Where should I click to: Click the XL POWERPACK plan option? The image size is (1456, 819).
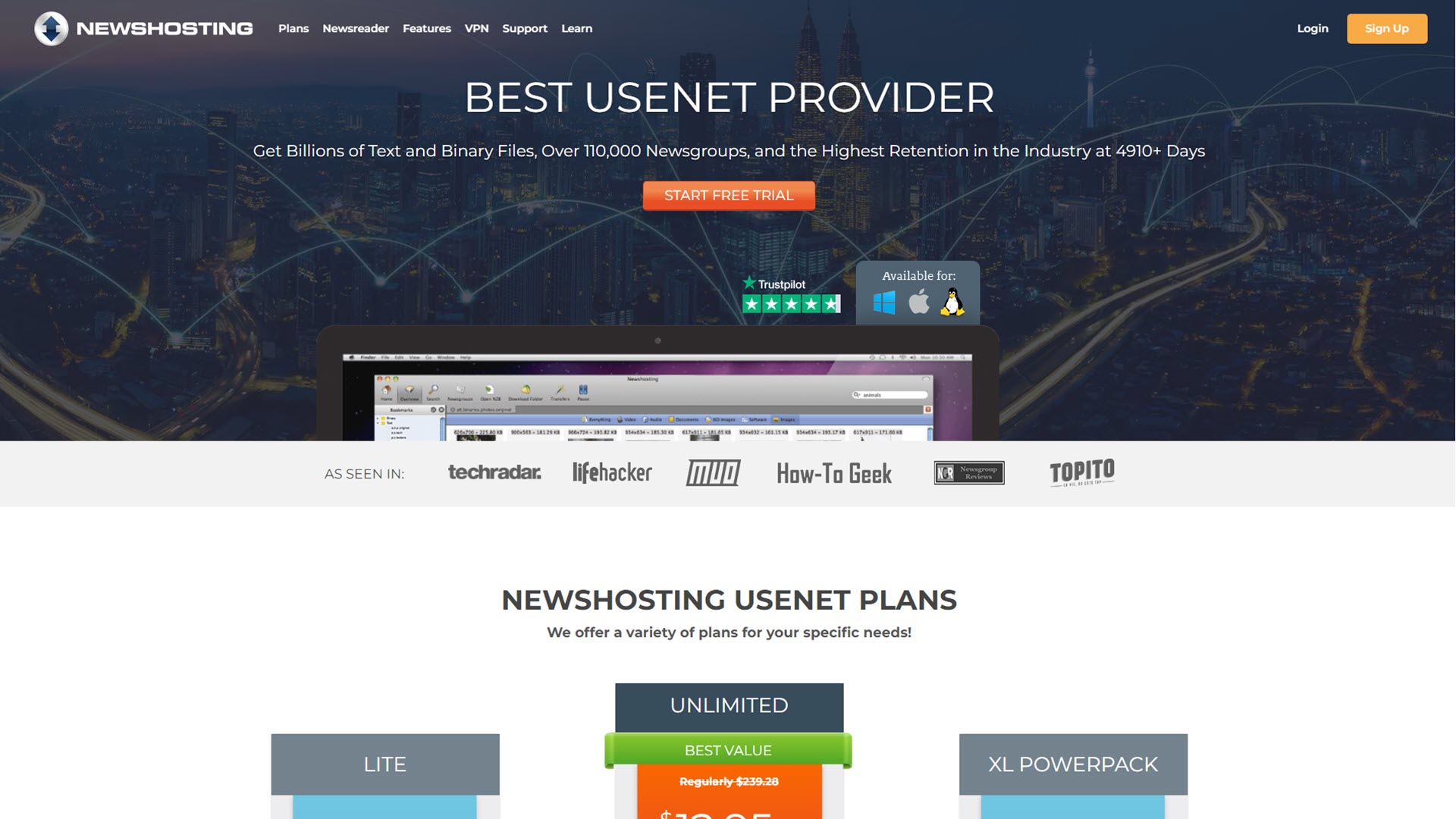(1073, 763)
